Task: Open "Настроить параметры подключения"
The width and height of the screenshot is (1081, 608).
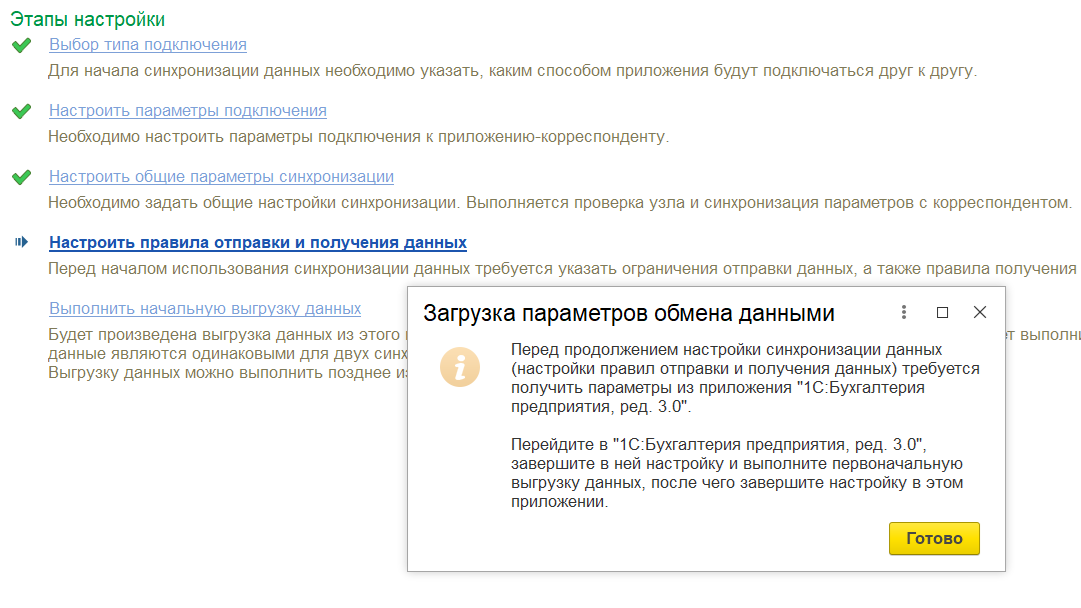Action: point(186,110)
